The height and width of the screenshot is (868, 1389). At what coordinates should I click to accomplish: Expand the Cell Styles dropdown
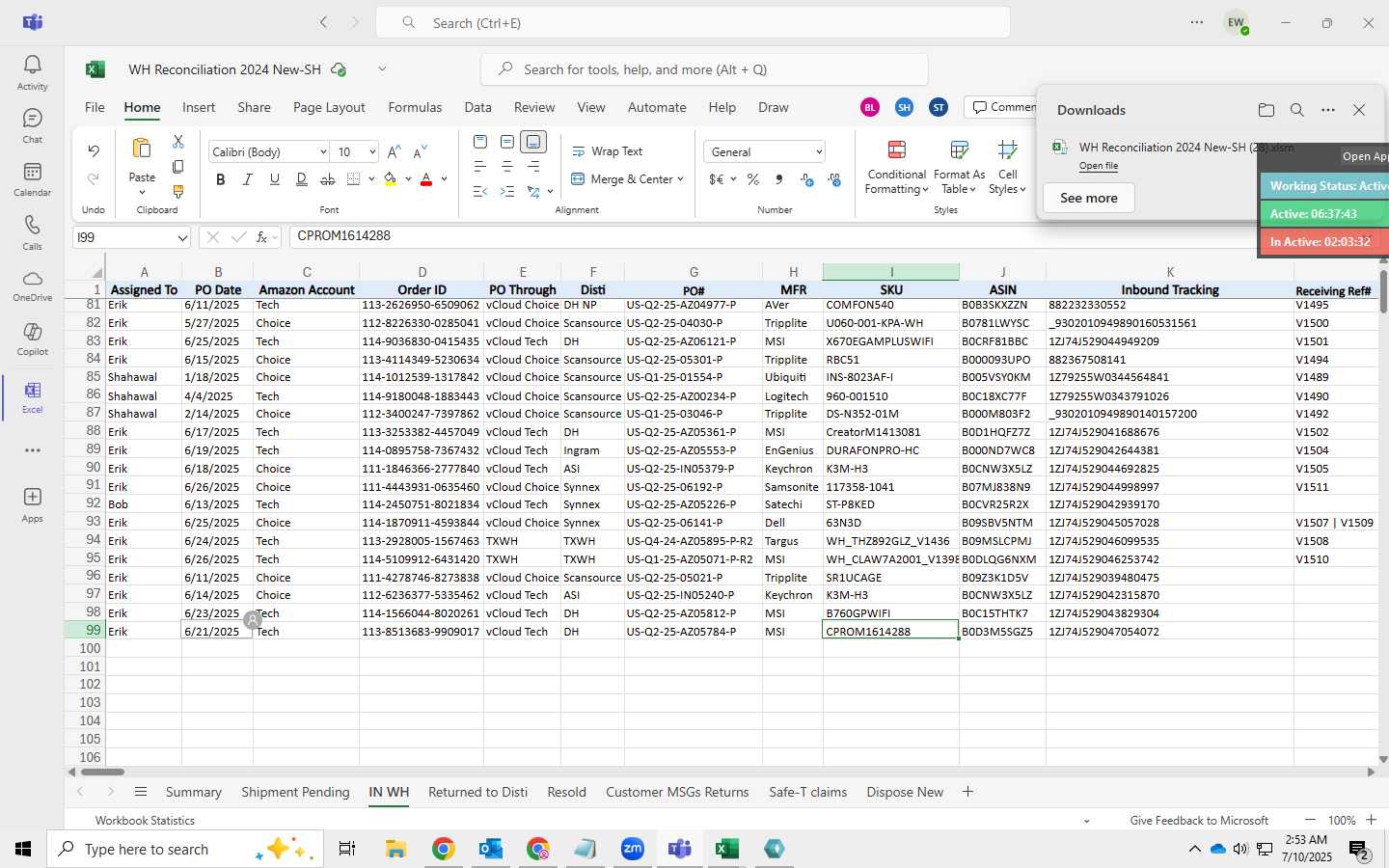1007,167
